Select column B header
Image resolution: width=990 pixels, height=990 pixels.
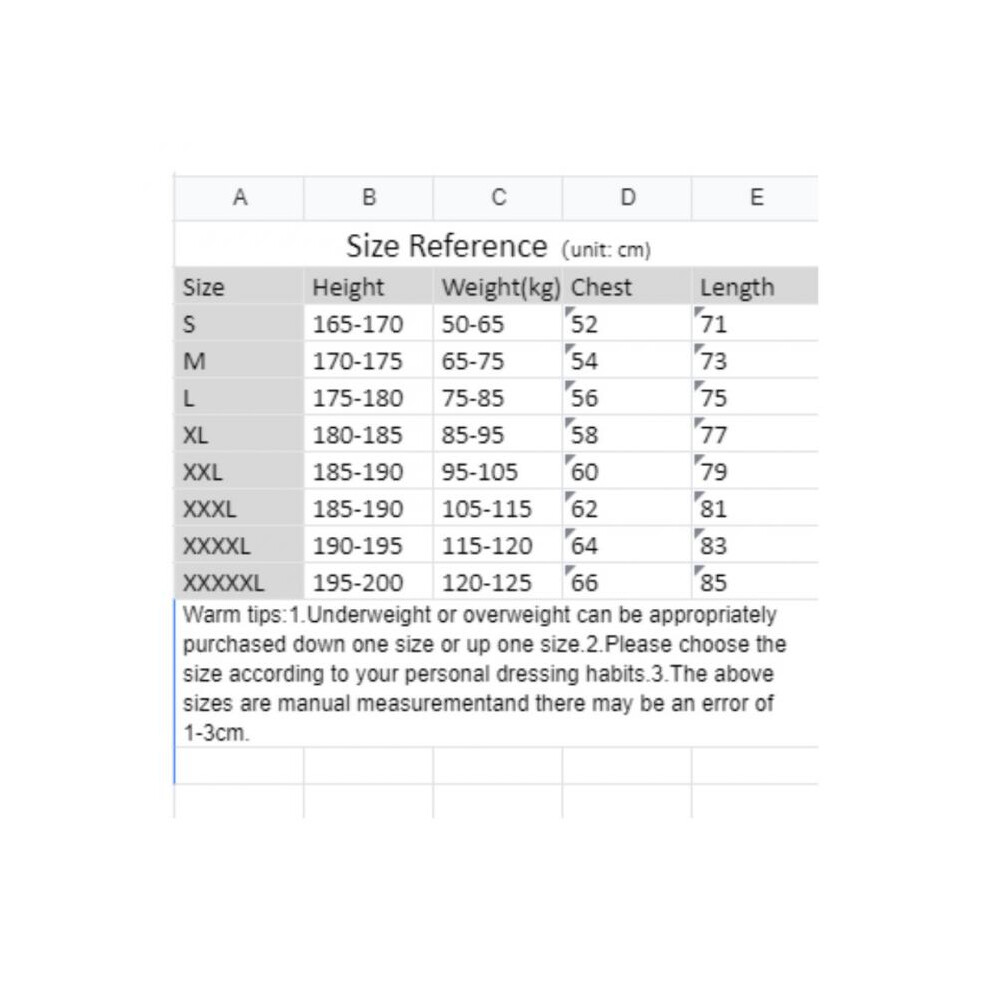tap(369, 198)
